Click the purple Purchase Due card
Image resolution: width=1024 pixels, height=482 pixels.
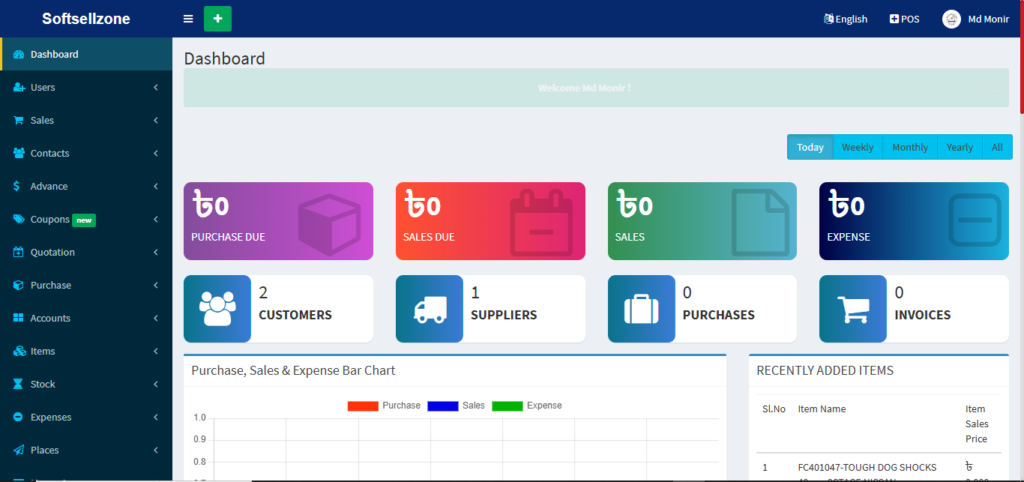(x=278, y=221)
